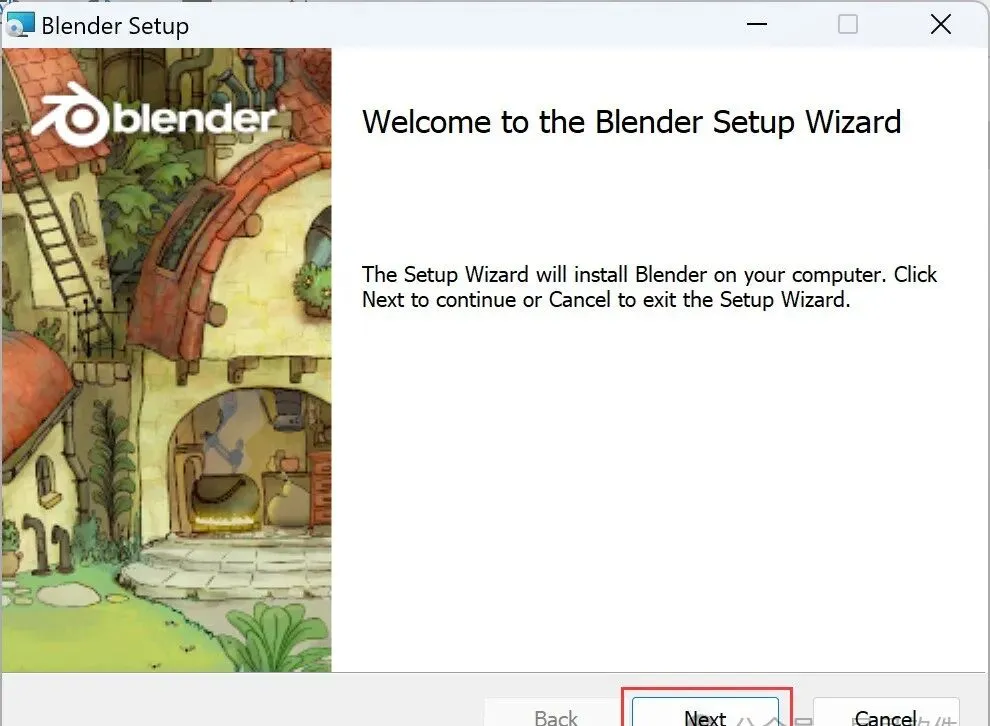This screenshot has width=990, height=726.
Task: Click the Blender logo on the banner
Action: pyautogui.click(x=155, y=116)
